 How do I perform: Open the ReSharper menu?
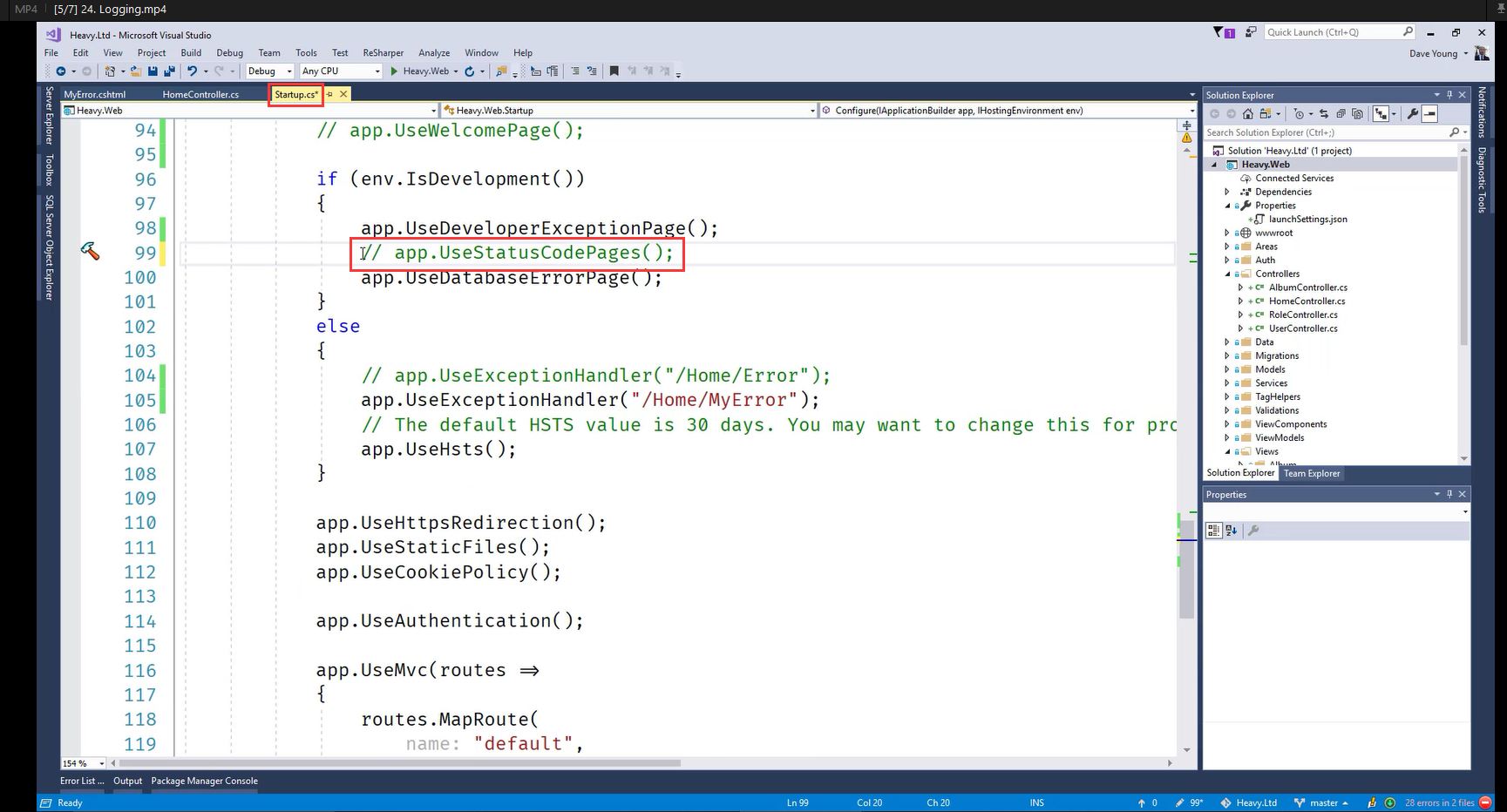[x=383, y=53]
